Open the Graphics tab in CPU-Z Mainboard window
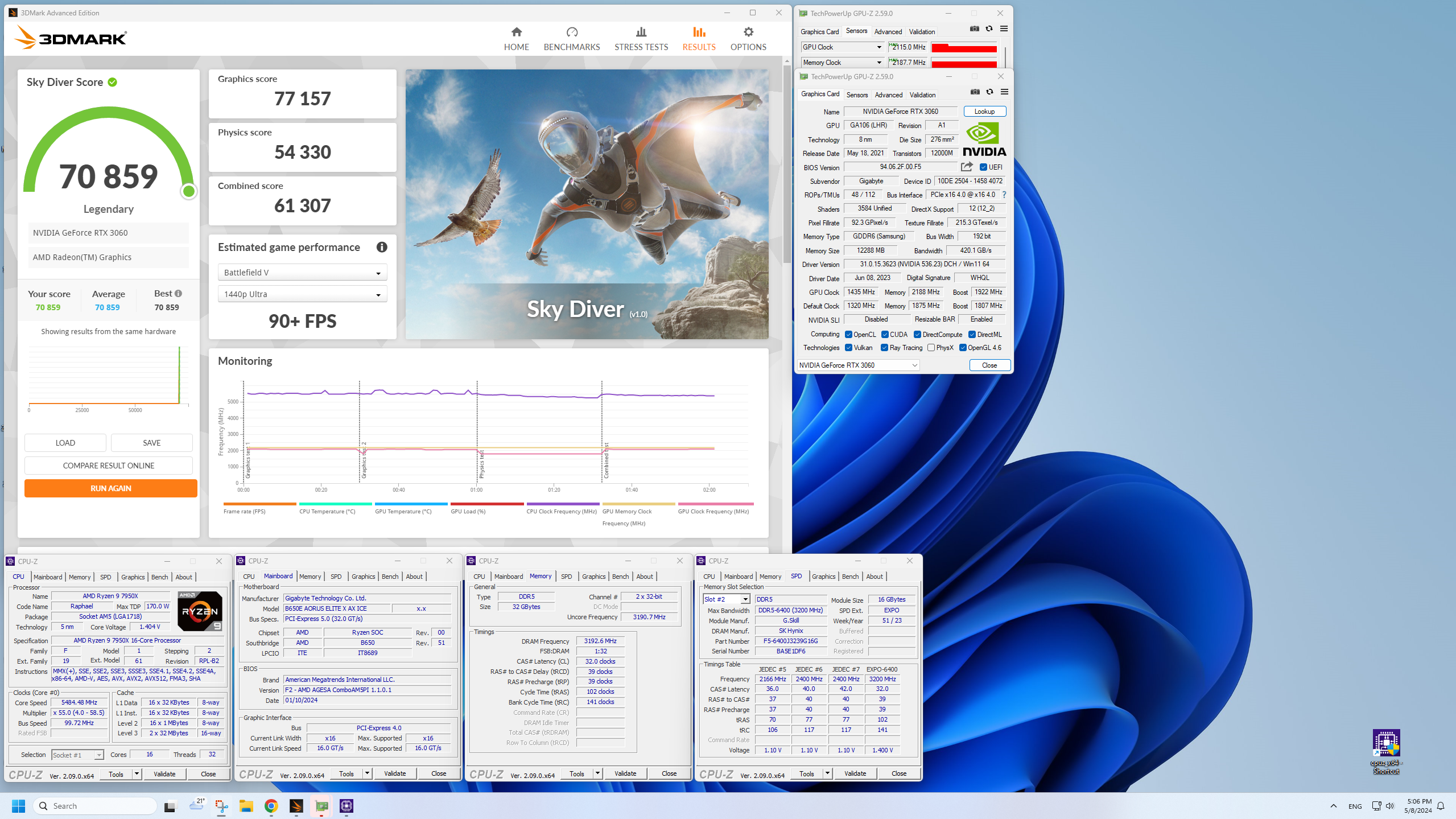1456x819 pixels. (x=363, y=577)
